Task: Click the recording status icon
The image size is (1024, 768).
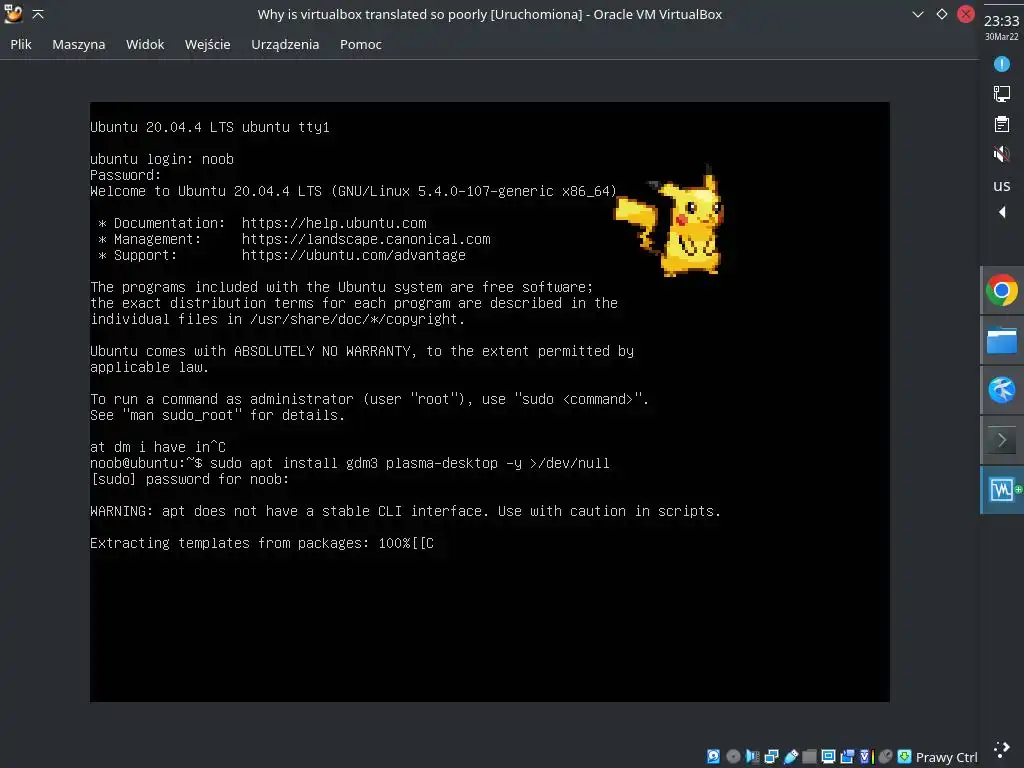Action: pyautogui.click(x=847, y=757)
